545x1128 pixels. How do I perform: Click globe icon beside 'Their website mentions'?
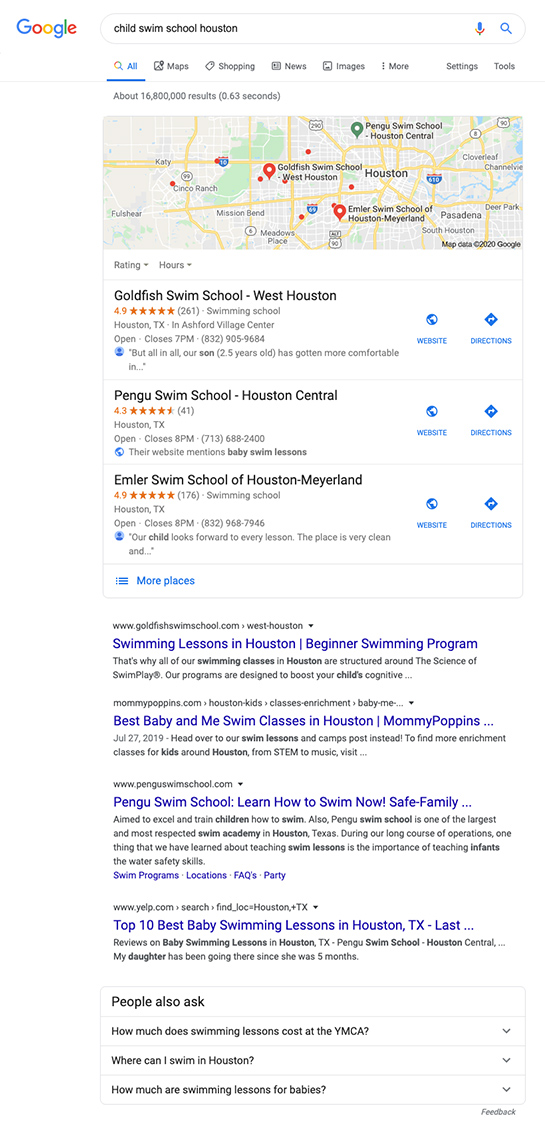[119, 452]
